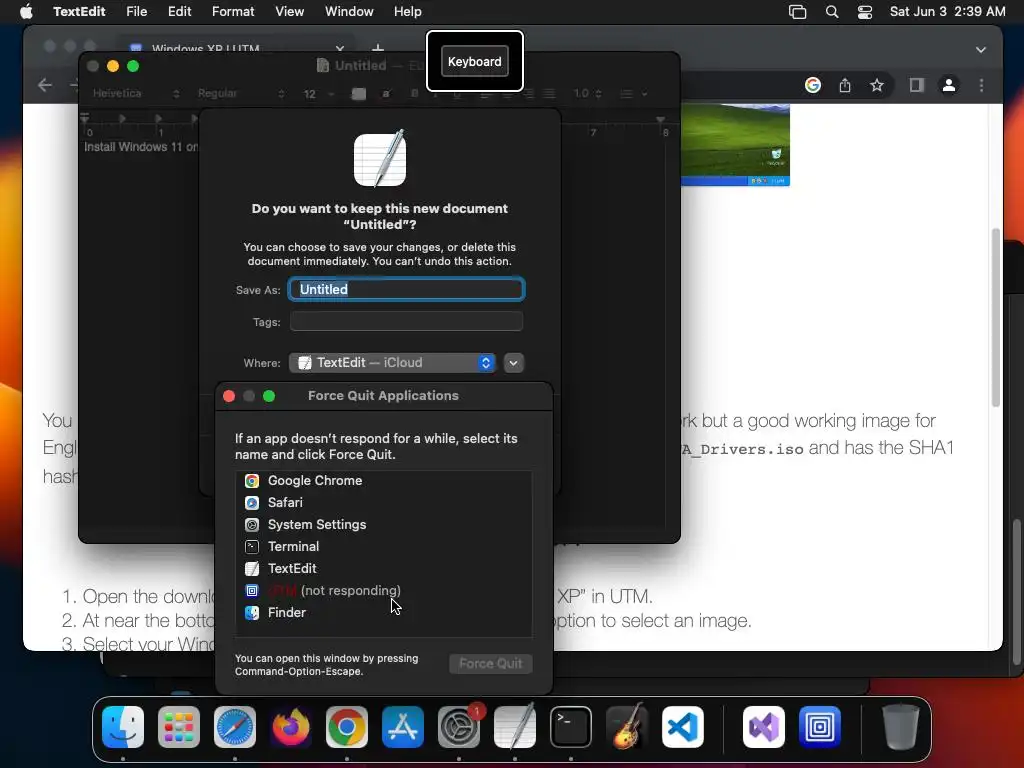Open the Format menu
1024x768 pixels.
(x=233, y=12)
